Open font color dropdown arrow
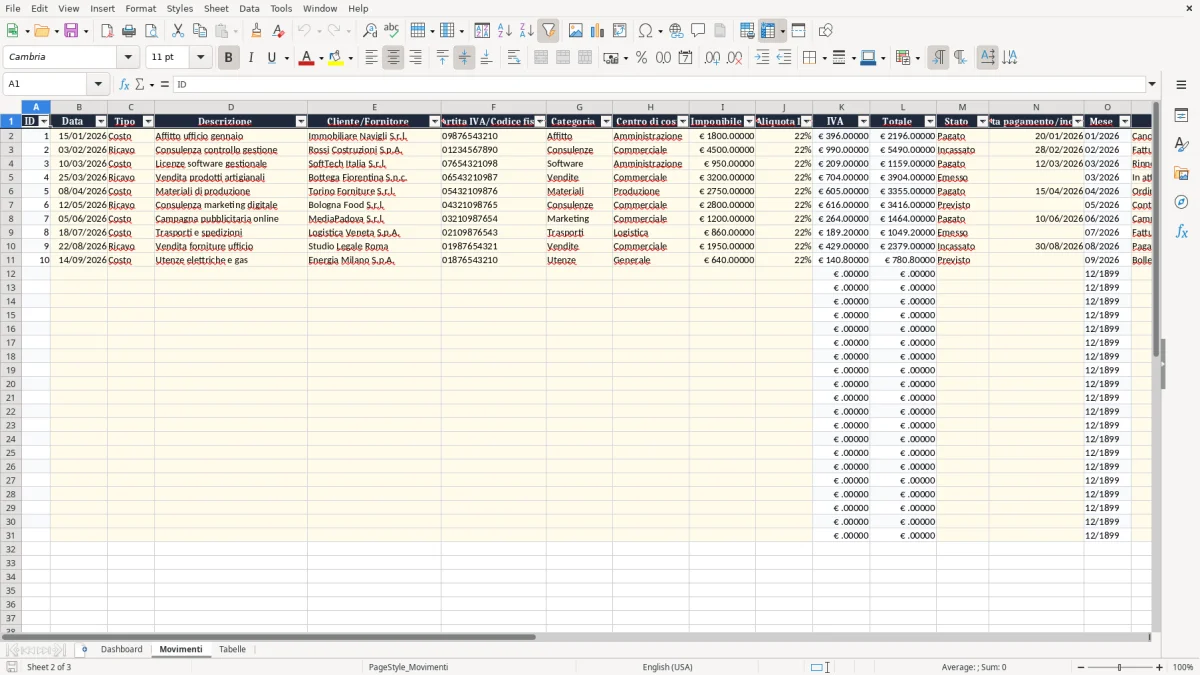Viewport: 1200px width, 675px height. click(x=321, y=58)
